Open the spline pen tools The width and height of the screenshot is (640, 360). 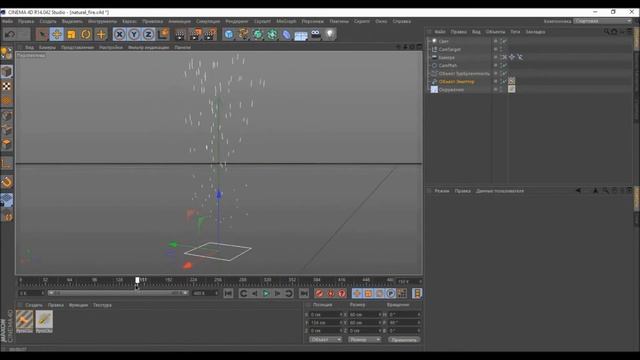[243, 34]
